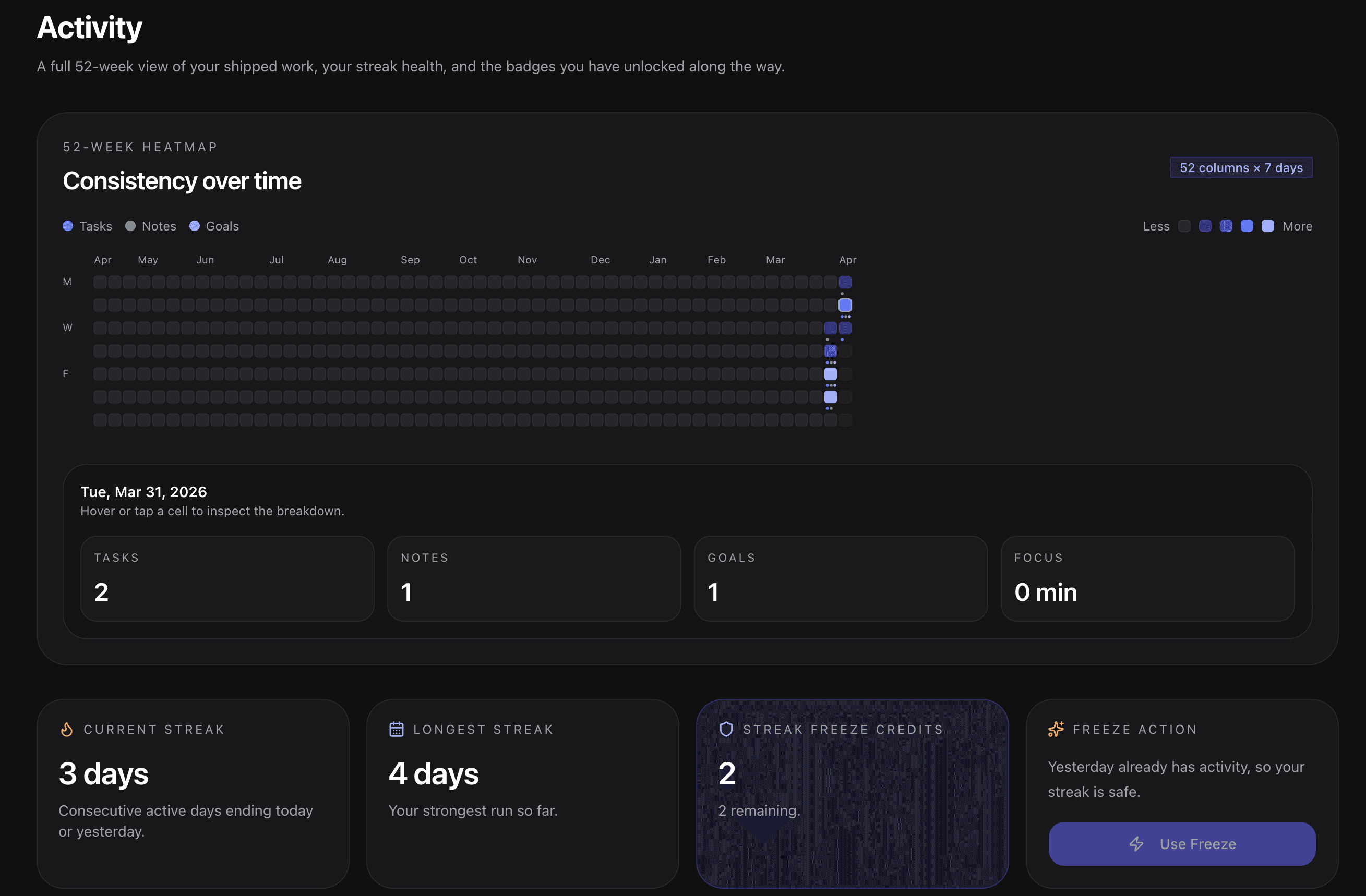Click the Activity page title
The image size is (1366, 896).
90,28
